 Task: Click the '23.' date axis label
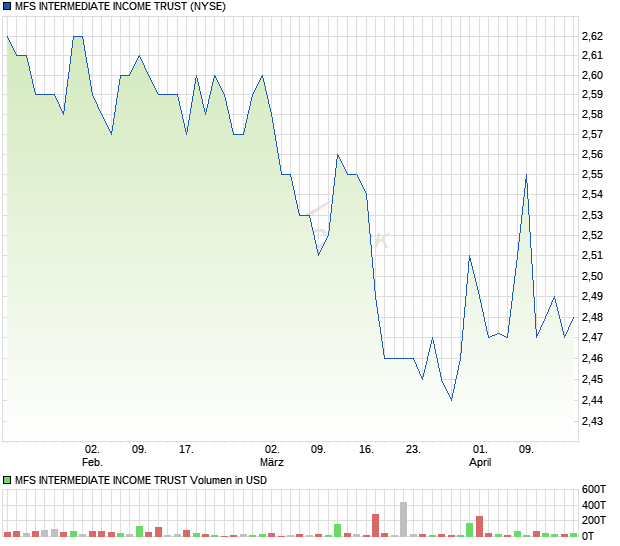[x=413, y=450]
